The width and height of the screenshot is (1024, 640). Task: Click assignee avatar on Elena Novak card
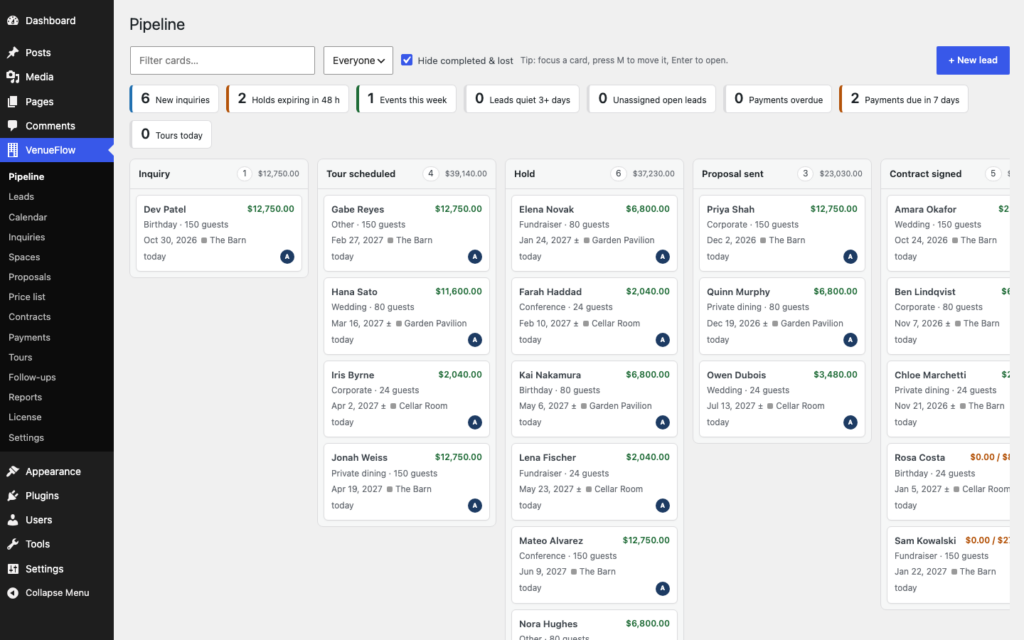click(663, 257)
